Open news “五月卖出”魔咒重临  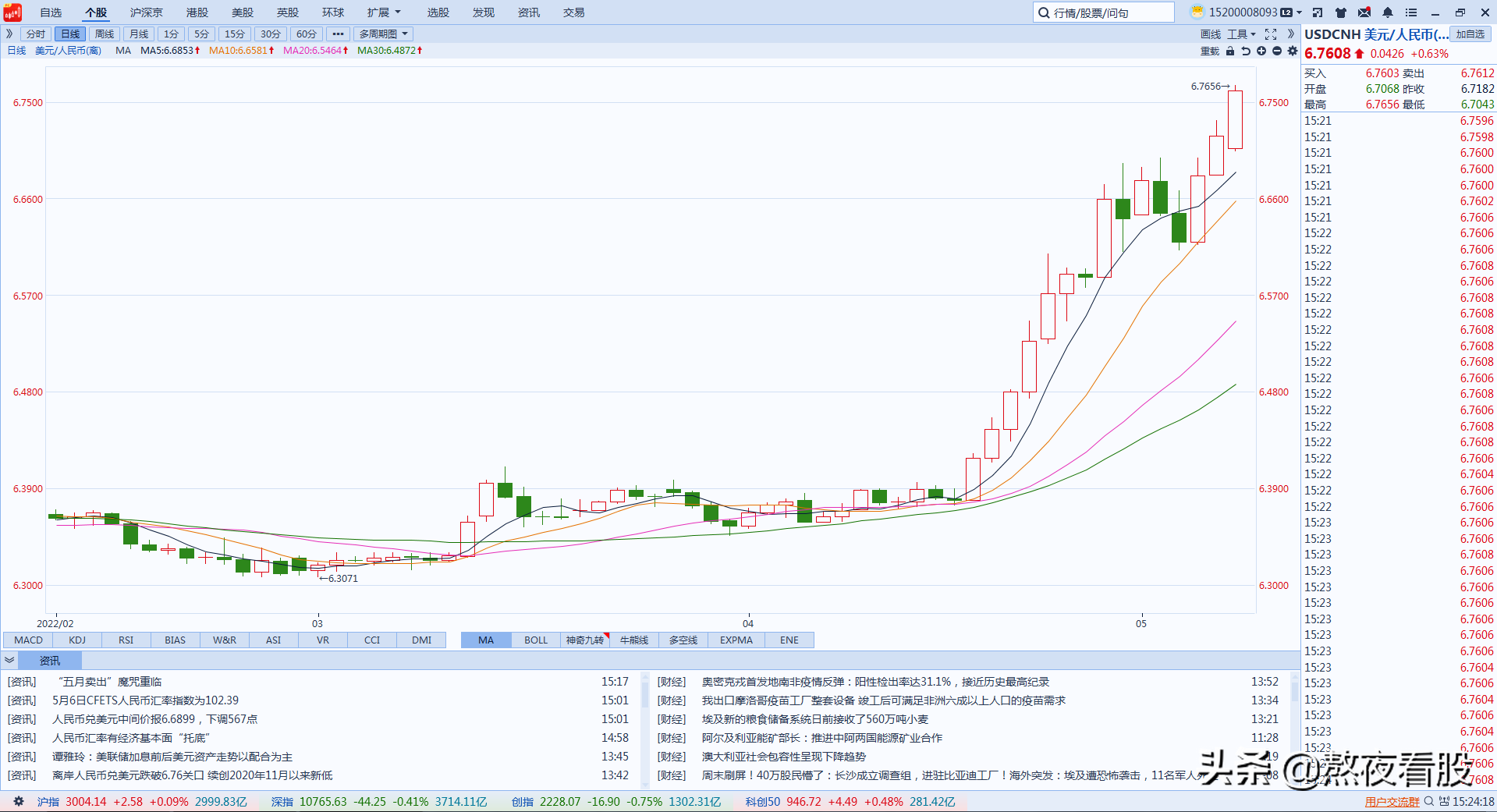pos(111,682)
